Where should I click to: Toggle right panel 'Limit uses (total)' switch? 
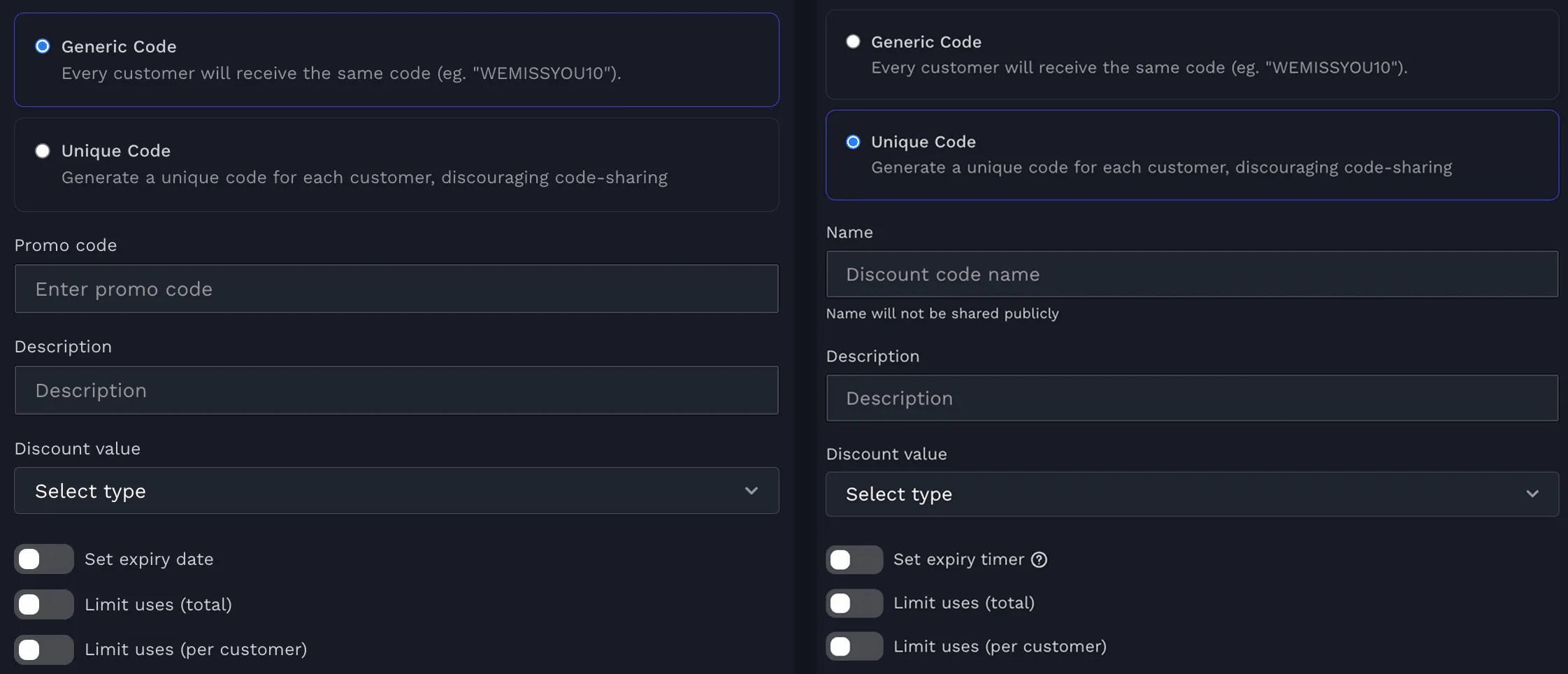click(854, 603)
